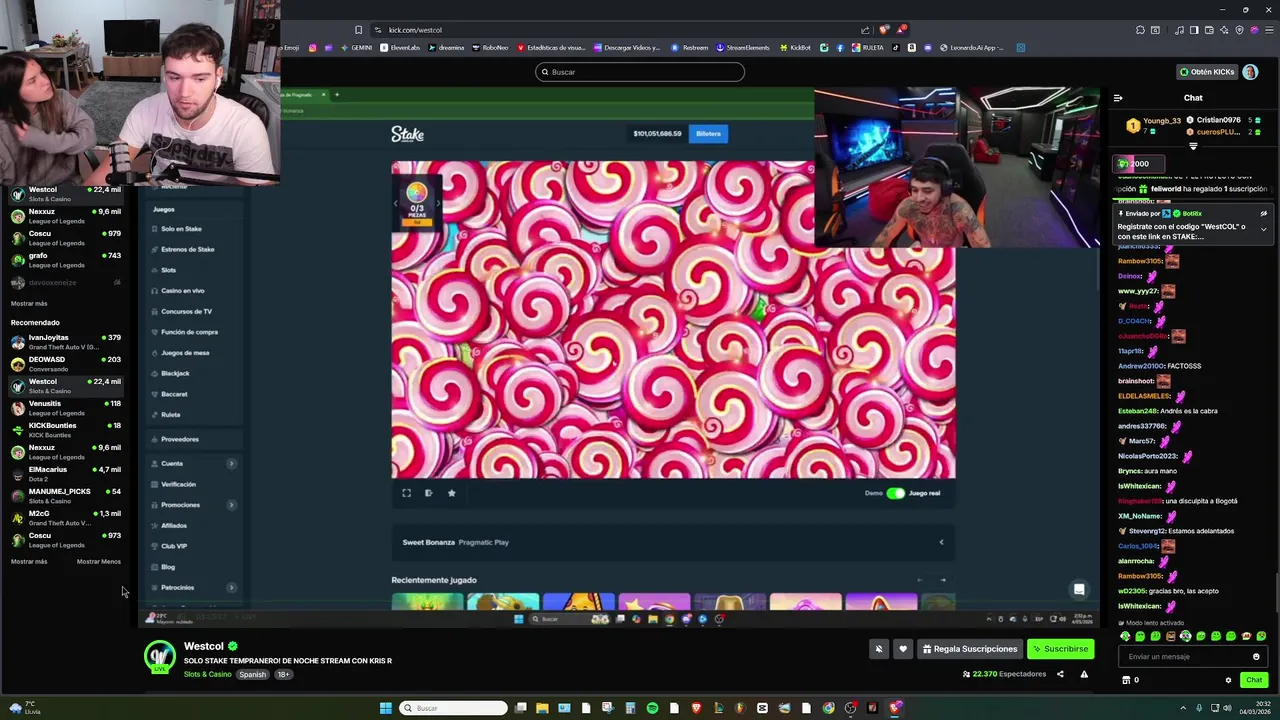Viewport: 1280px width, 720px height.
Task: Click the user profile avatar
Action: tap(1250, 72)
